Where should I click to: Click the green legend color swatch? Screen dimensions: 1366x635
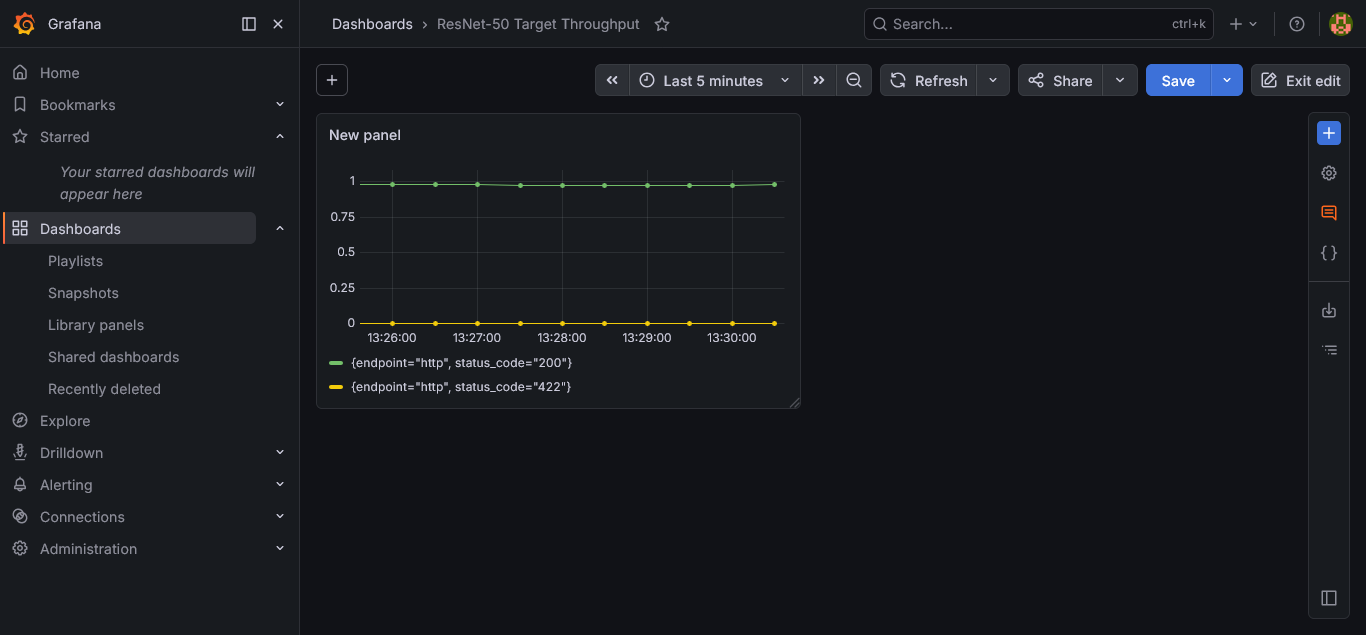point(336,362)
